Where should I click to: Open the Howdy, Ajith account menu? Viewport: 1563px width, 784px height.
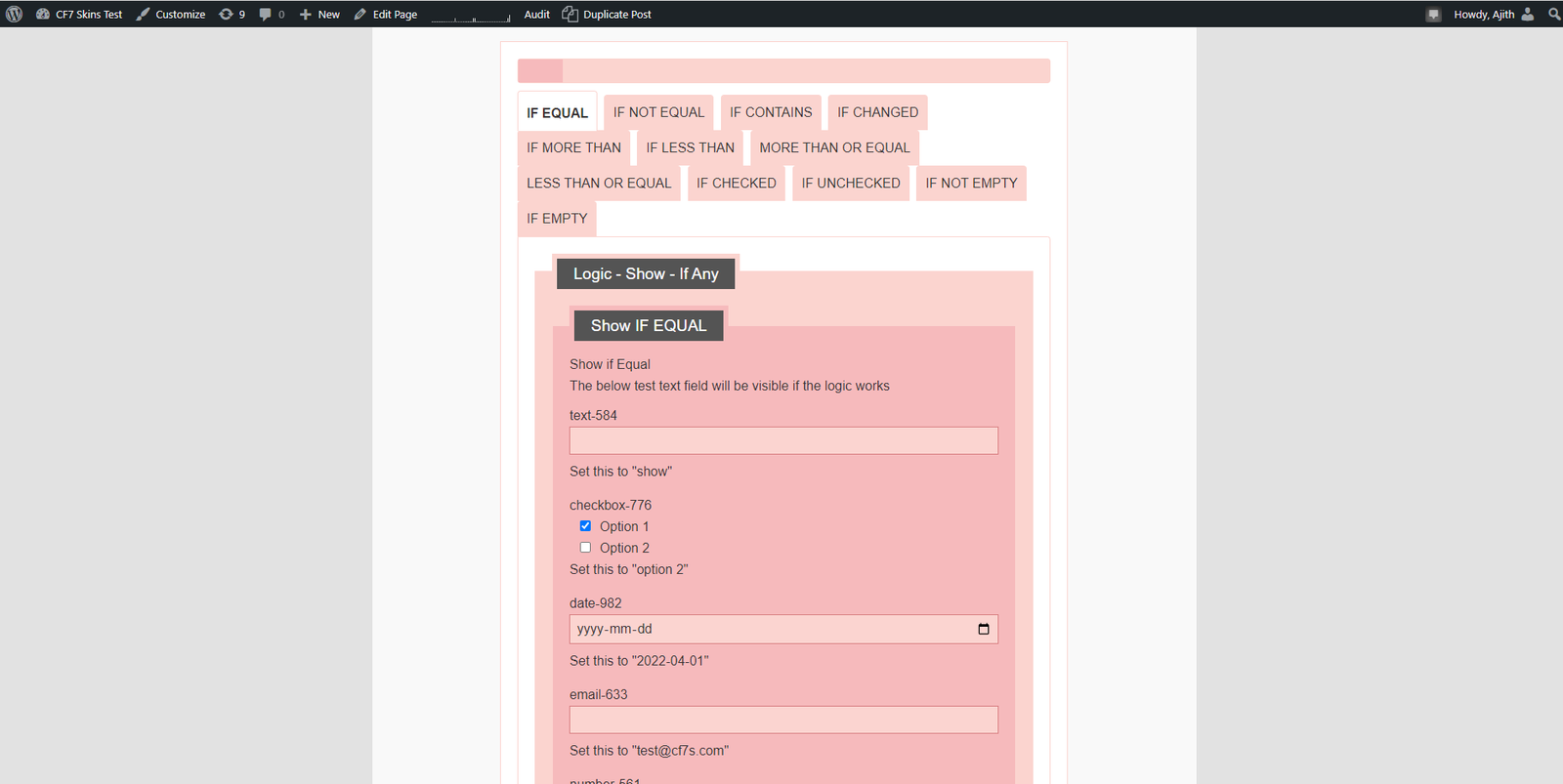pos(1492,14)
